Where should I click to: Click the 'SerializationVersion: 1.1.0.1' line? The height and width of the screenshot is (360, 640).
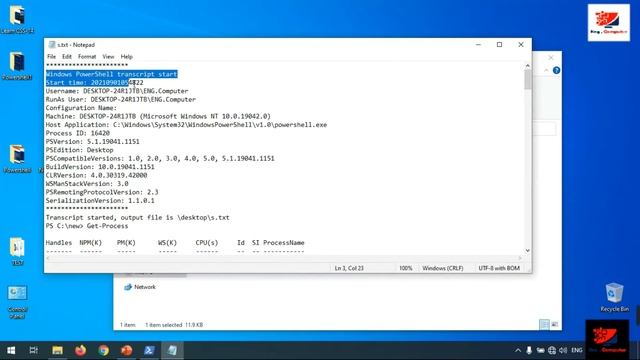tap(100, 201)
